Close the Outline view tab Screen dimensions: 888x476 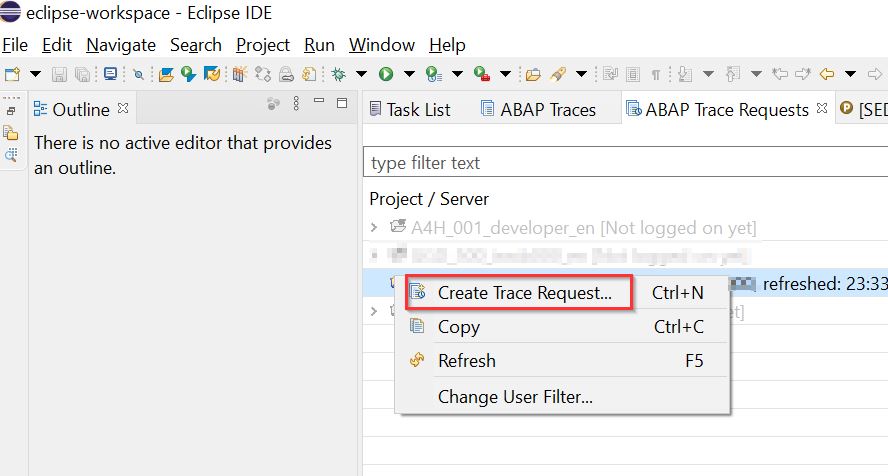point(123,108)
